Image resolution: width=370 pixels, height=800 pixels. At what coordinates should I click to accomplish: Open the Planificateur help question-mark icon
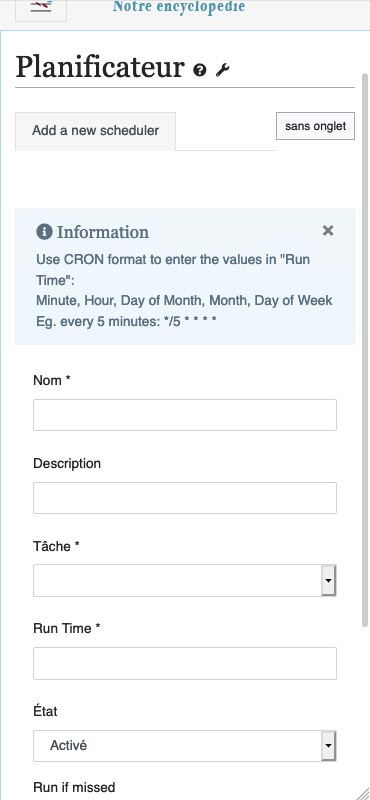click(x=200, y=70)
